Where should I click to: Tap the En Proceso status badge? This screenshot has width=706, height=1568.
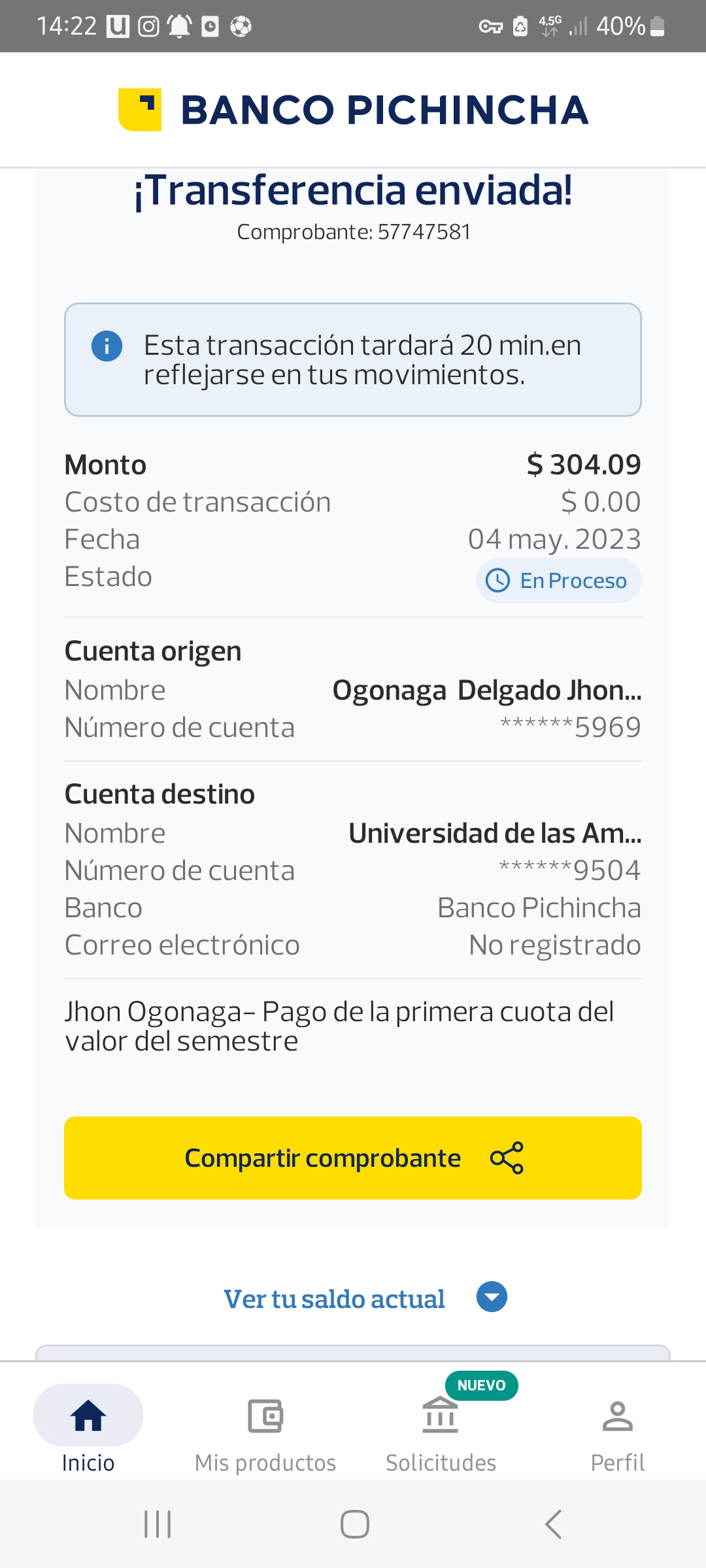pos(559,580)
